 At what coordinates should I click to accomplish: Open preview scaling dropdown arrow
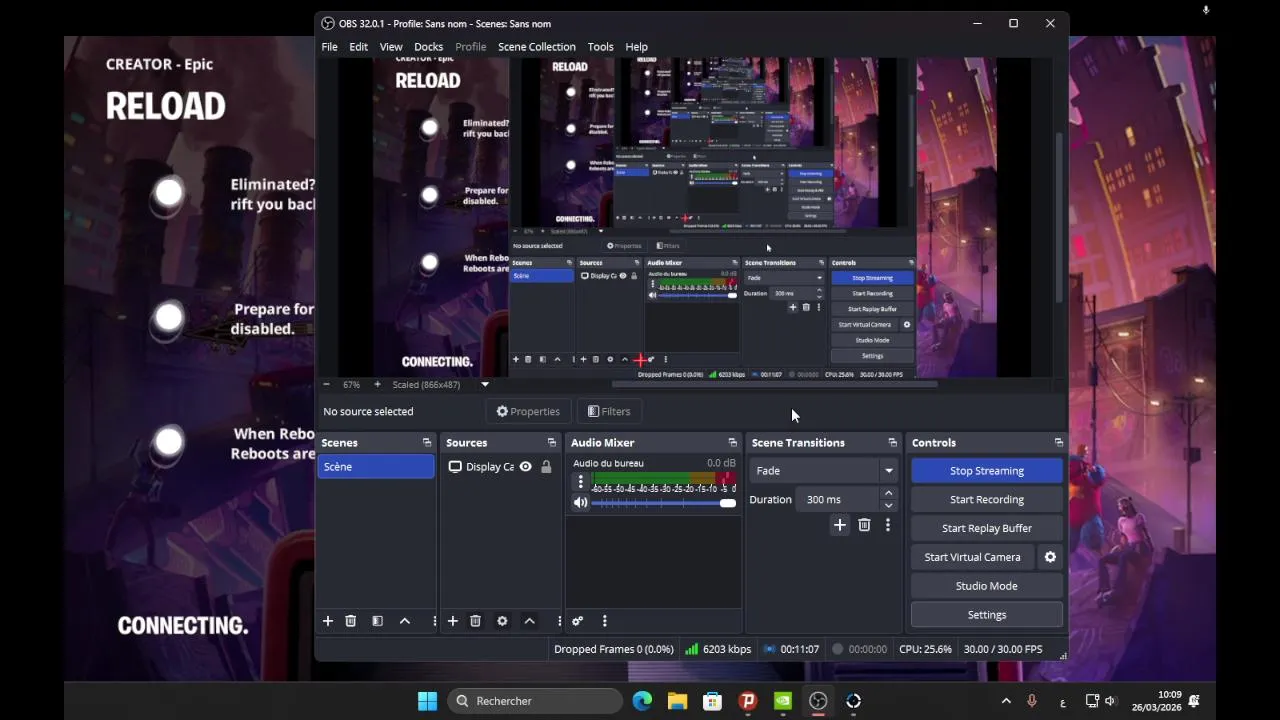point(485,384)
